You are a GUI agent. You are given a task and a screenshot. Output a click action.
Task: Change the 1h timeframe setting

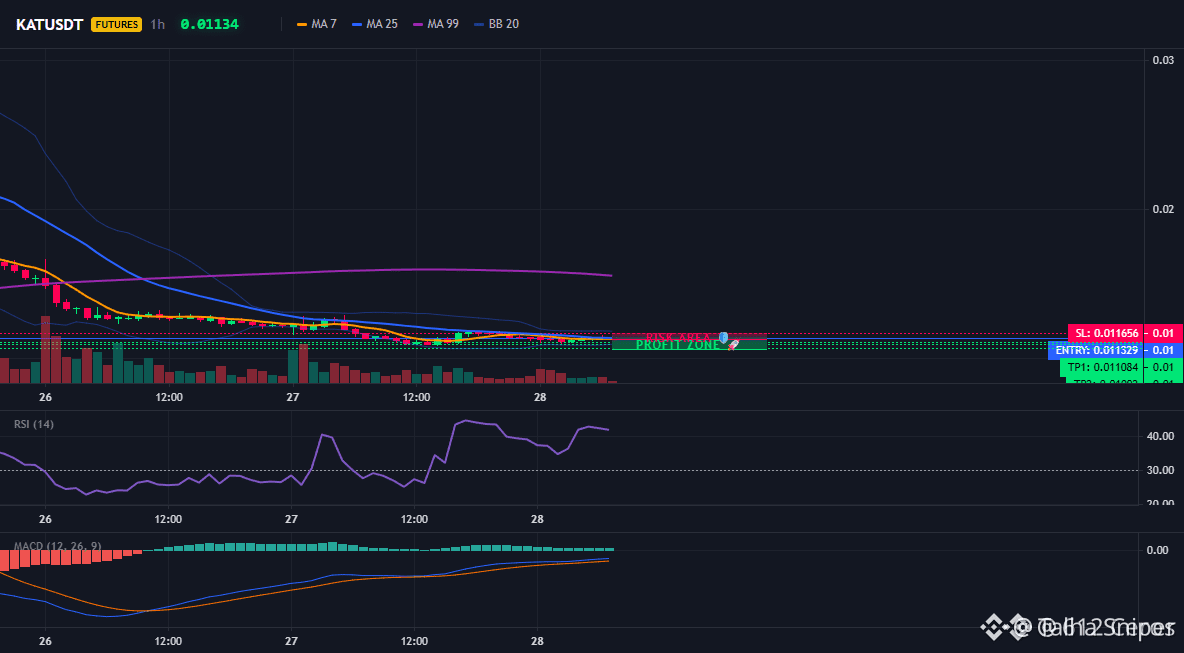point(157,24)
